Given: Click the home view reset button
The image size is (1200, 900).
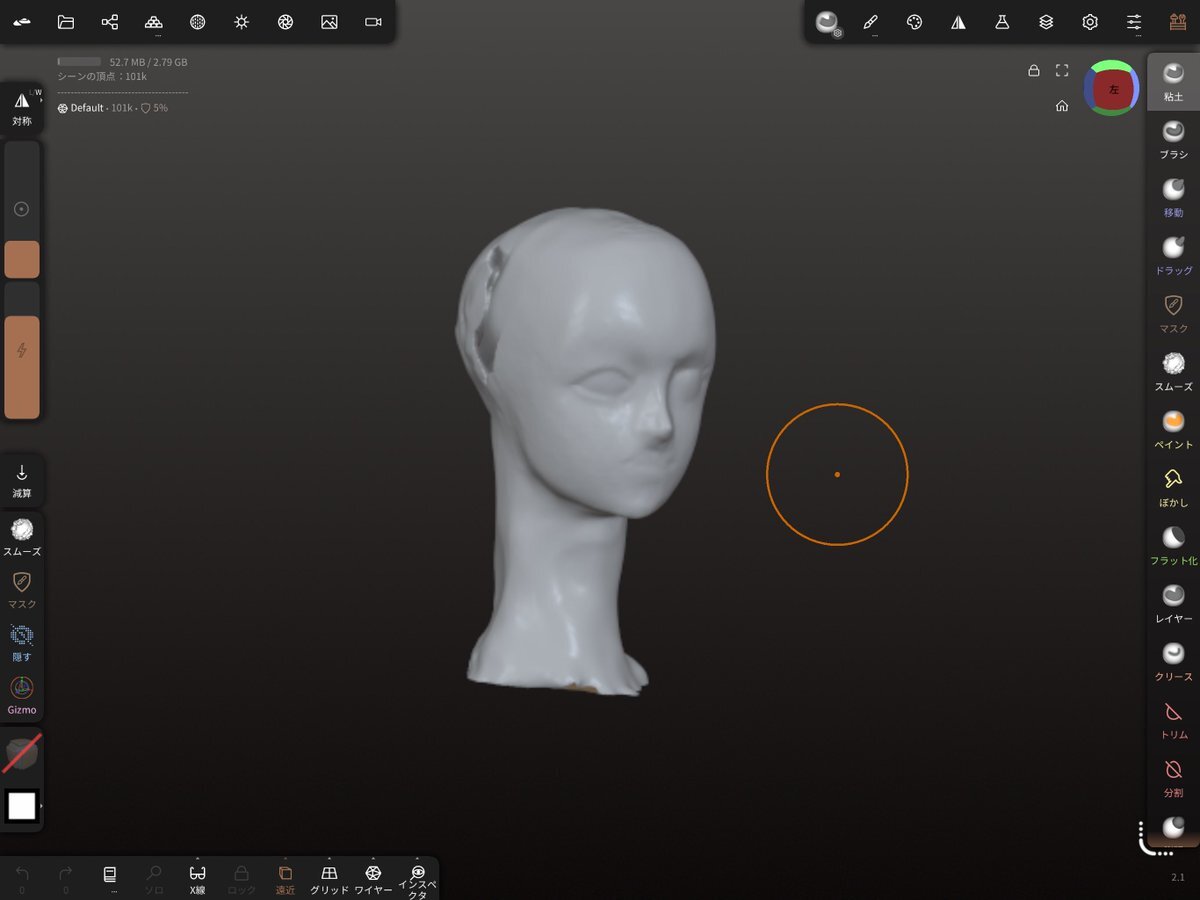Looking at the screenshot, I should pos(1062,106).
